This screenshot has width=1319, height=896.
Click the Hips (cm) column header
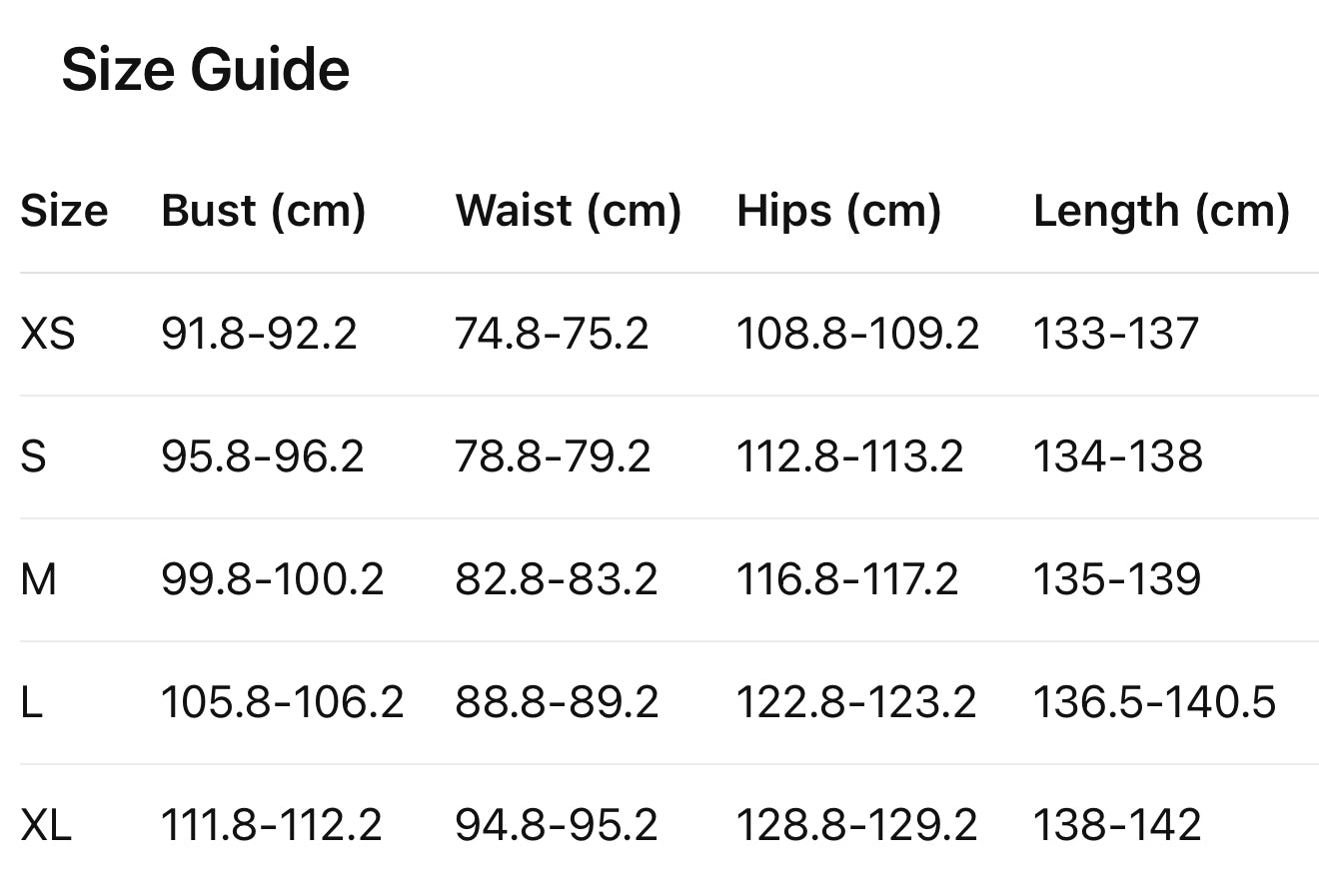point(838,211)
